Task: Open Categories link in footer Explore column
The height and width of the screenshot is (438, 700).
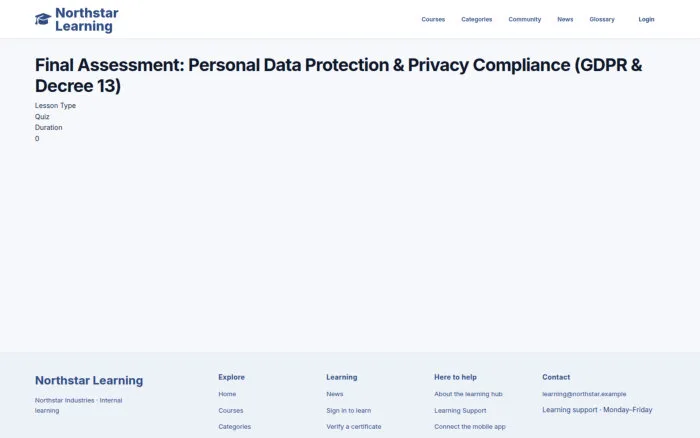Action: [x=234, y=427]
